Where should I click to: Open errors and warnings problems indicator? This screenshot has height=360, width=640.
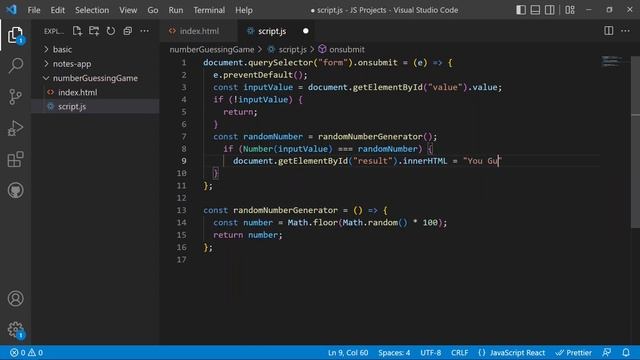click(x=27, y=353)
